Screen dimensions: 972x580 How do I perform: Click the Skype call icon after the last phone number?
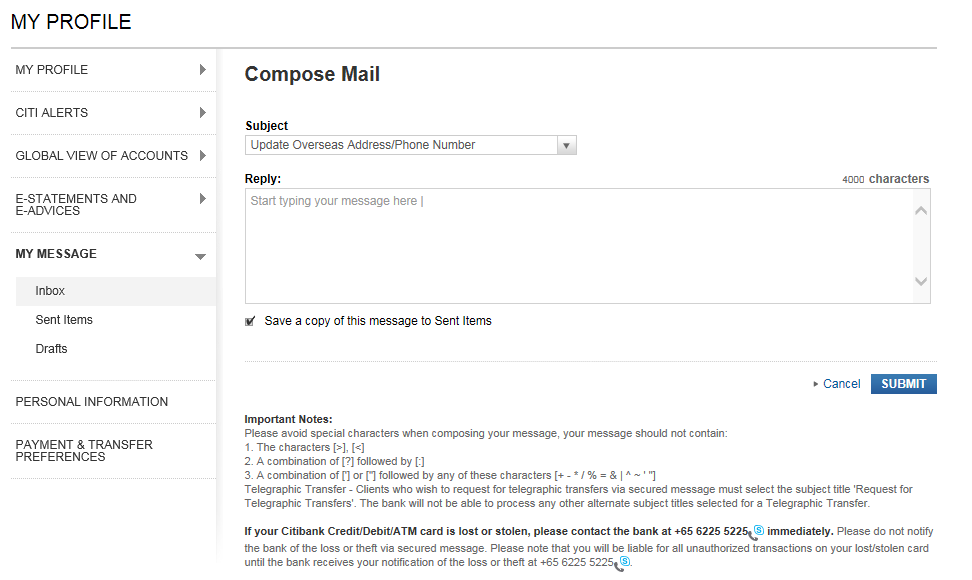[x=622, y=563]
